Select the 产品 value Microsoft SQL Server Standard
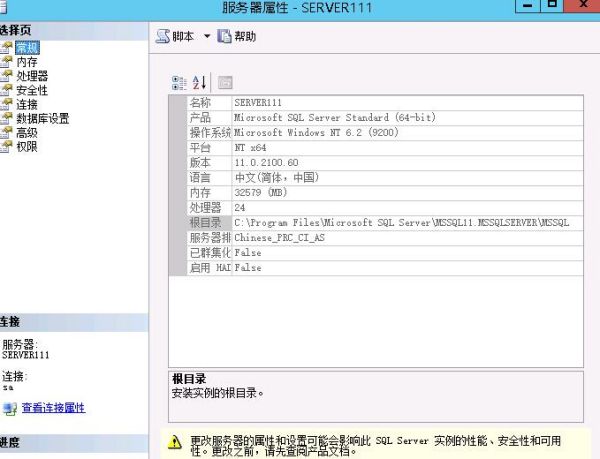The image size is (600, 459). [408, 117]
